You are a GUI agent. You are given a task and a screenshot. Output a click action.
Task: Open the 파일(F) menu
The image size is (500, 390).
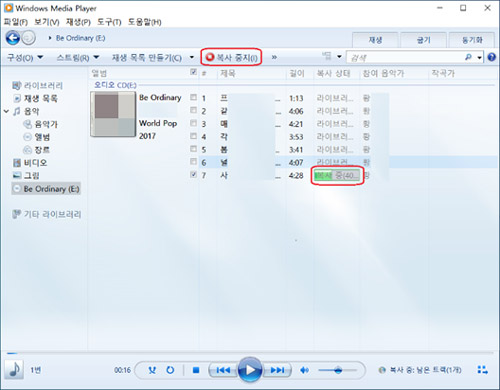pyautogui.click(x=15, y=22)
